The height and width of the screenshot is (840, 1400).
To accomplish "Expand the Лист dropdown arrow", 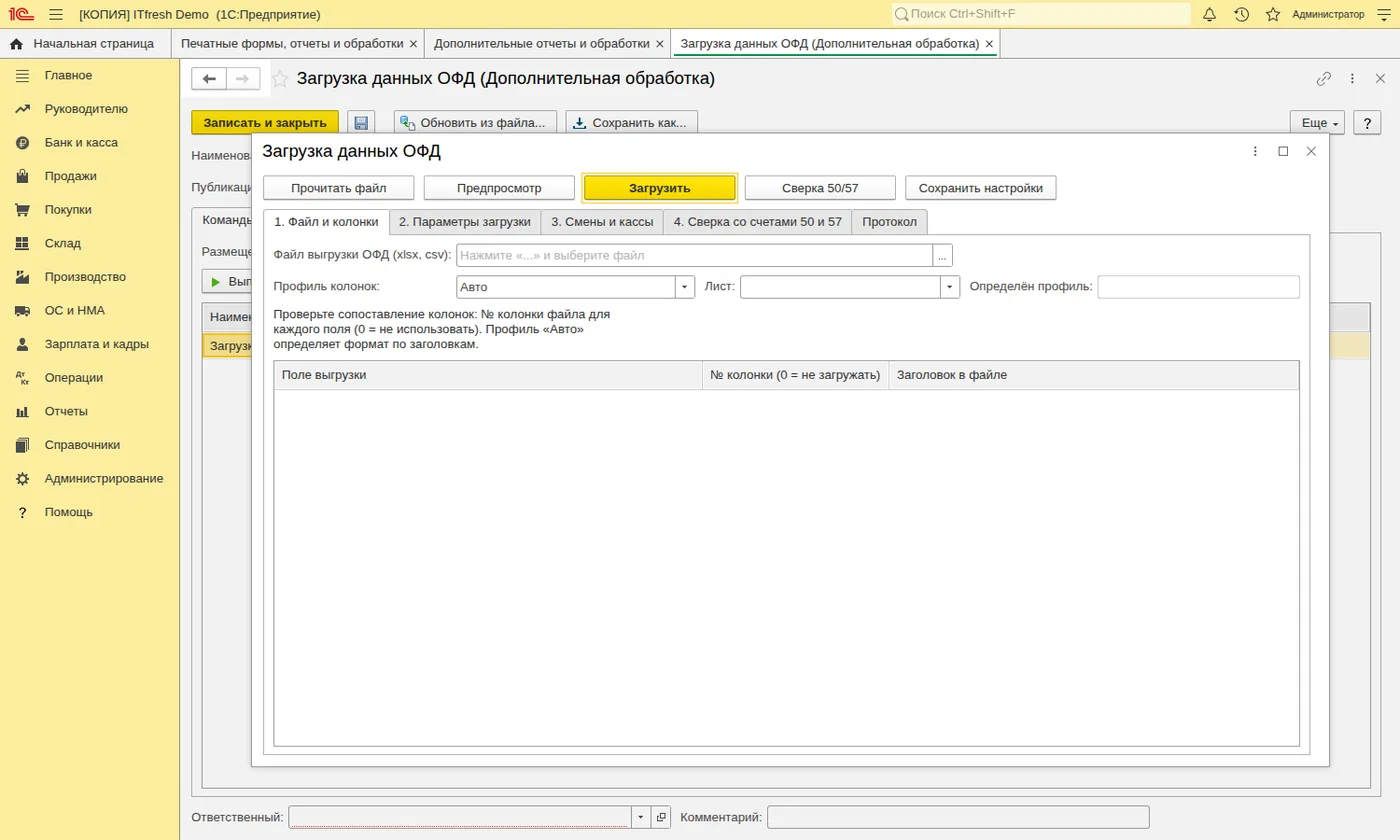I will click(x=950, y=287).
